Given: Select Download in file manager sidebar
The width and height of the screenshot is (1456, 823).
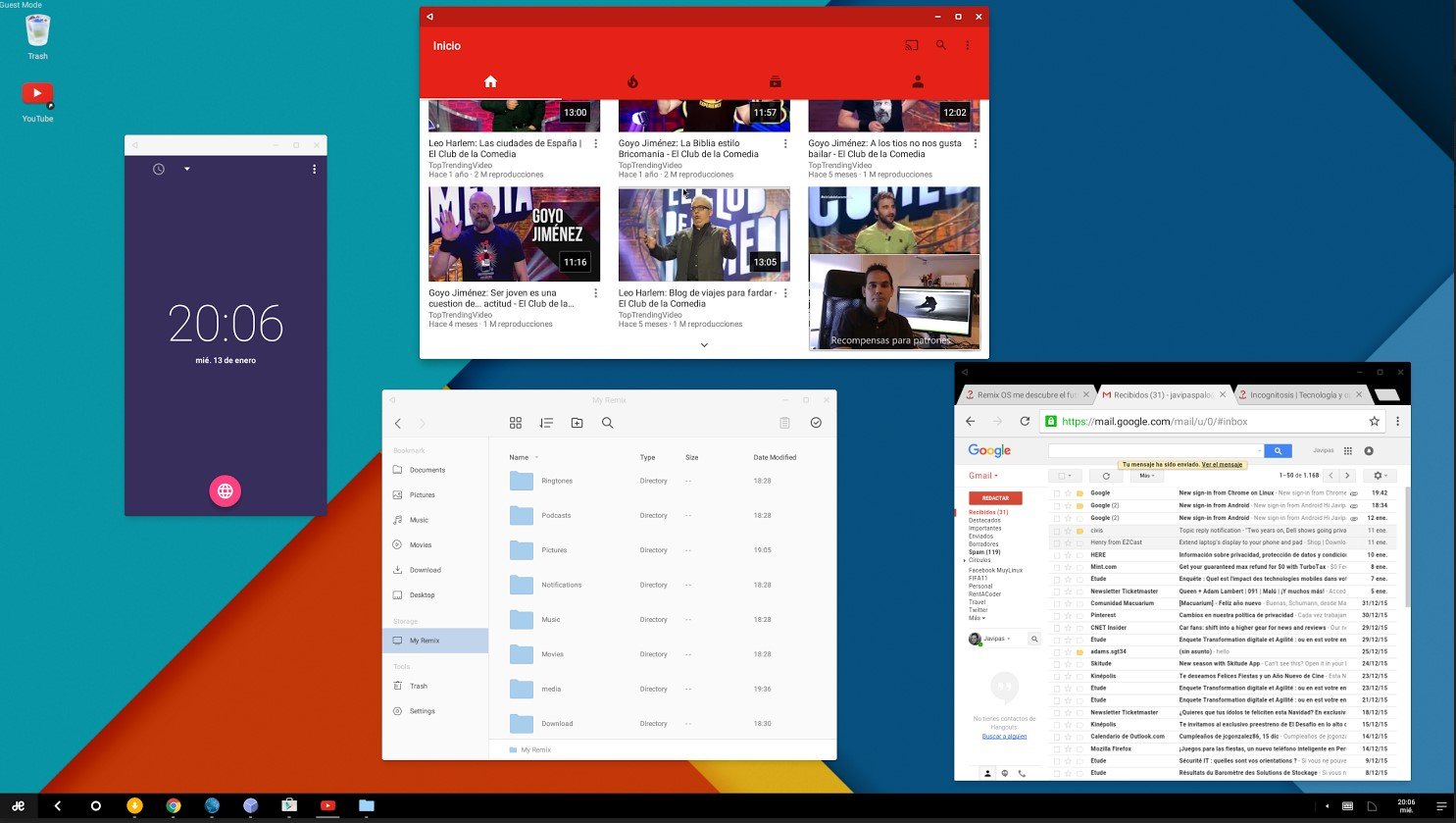Looking at the screenshot, I should [425, 570].
